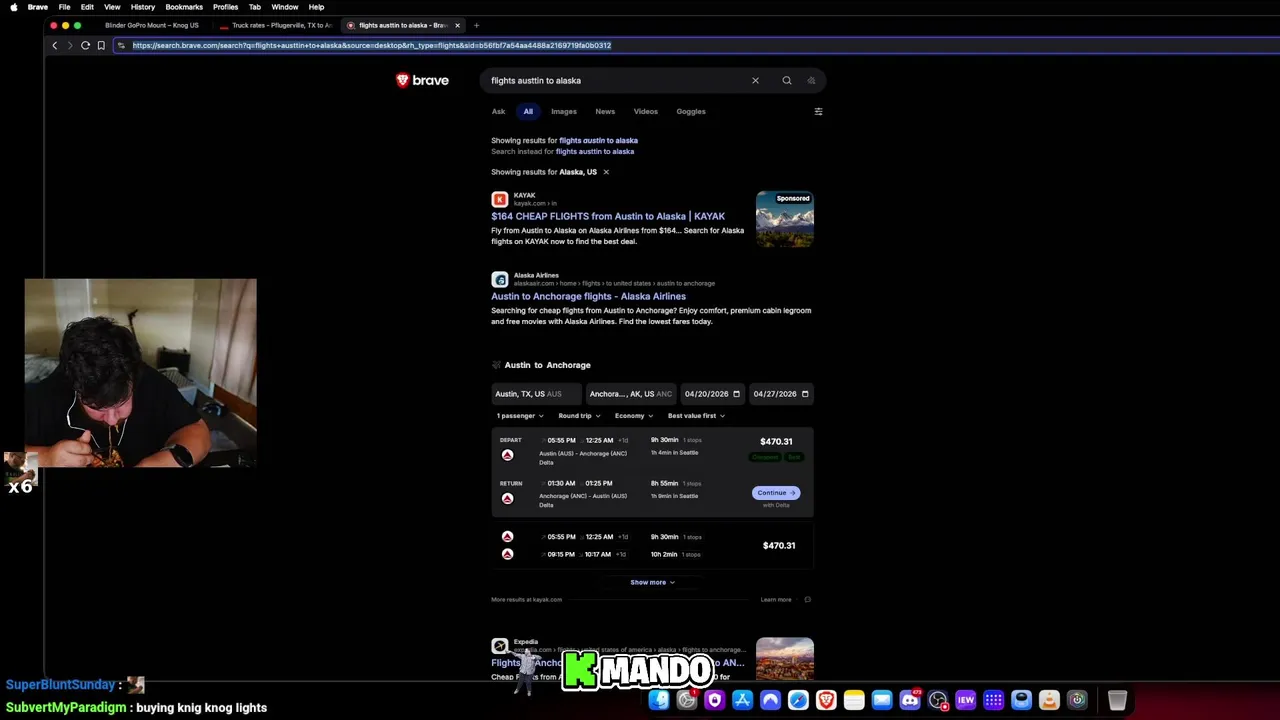1280x720 pixels.
Task: Select the Ask tab
Action: (x=498, y=111)
